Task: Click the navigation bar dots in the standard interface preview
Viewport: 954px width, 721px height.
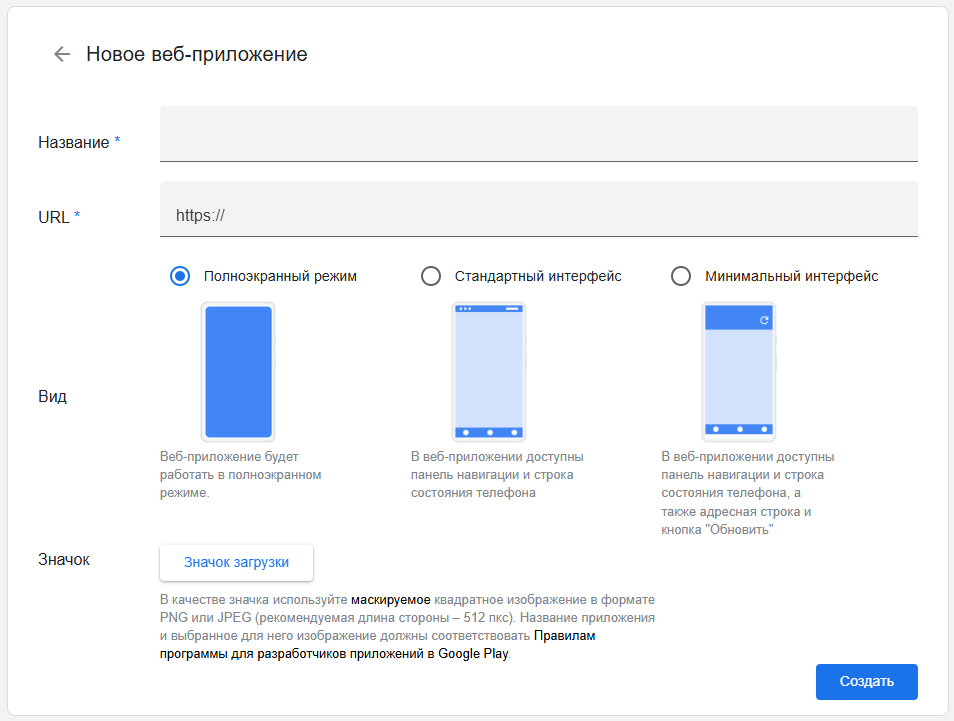Action: 489,432
